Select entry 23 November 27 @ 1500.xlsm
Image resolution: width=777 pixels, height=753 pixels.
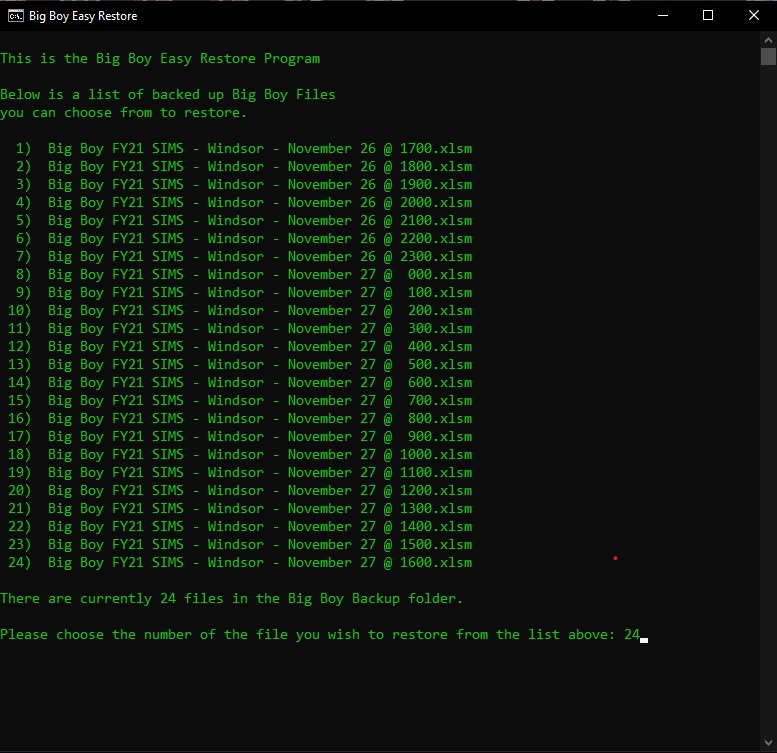[240, 544]
